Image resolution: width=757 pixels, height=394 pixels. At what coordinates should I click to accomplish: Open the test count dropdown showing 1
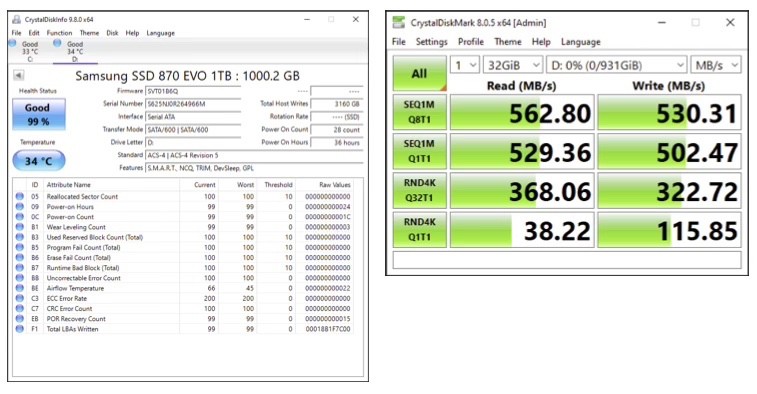click(x=465, y=65)
